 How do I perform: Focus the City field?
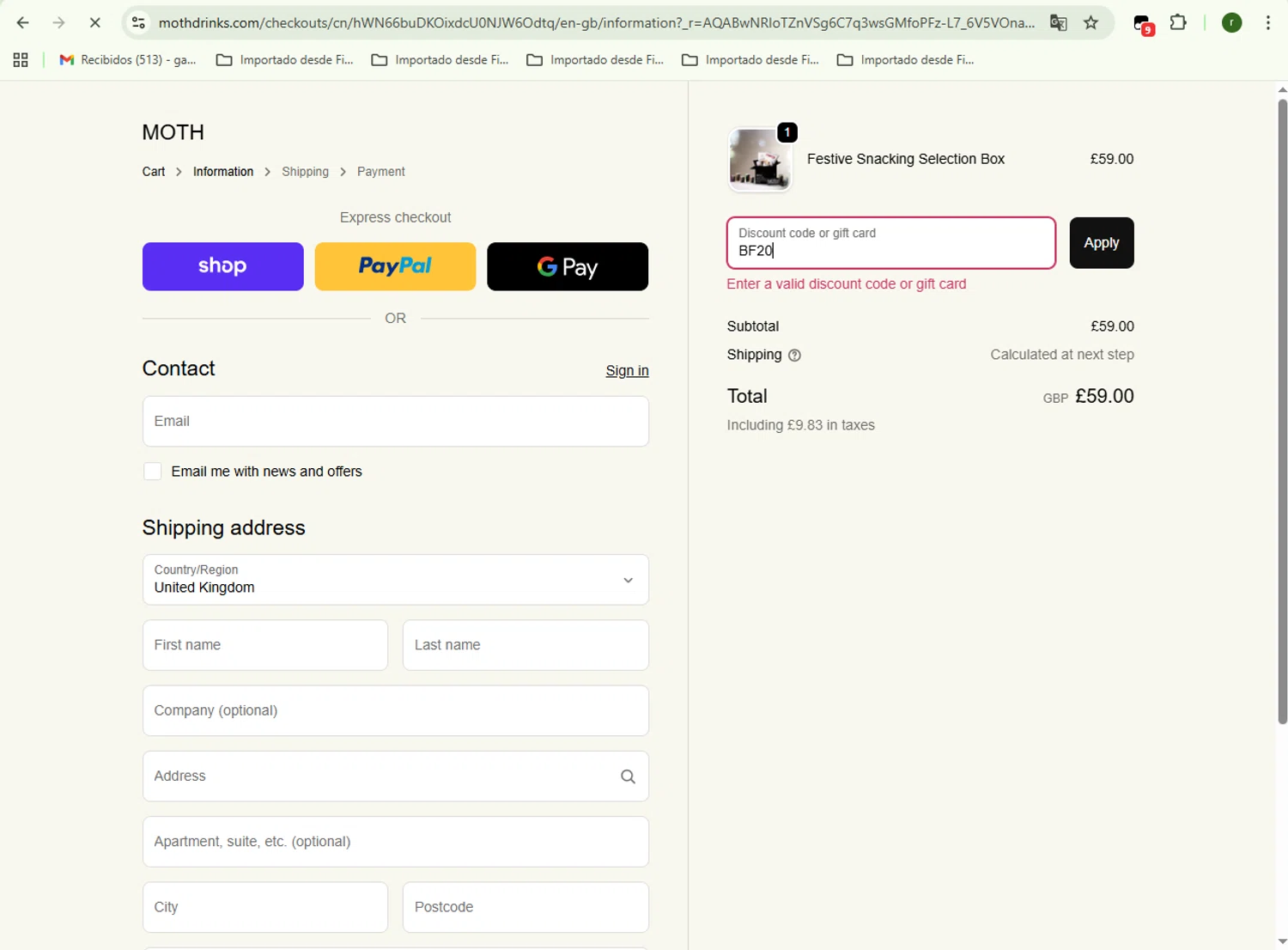pyautogui.click(x=265, y=907)
